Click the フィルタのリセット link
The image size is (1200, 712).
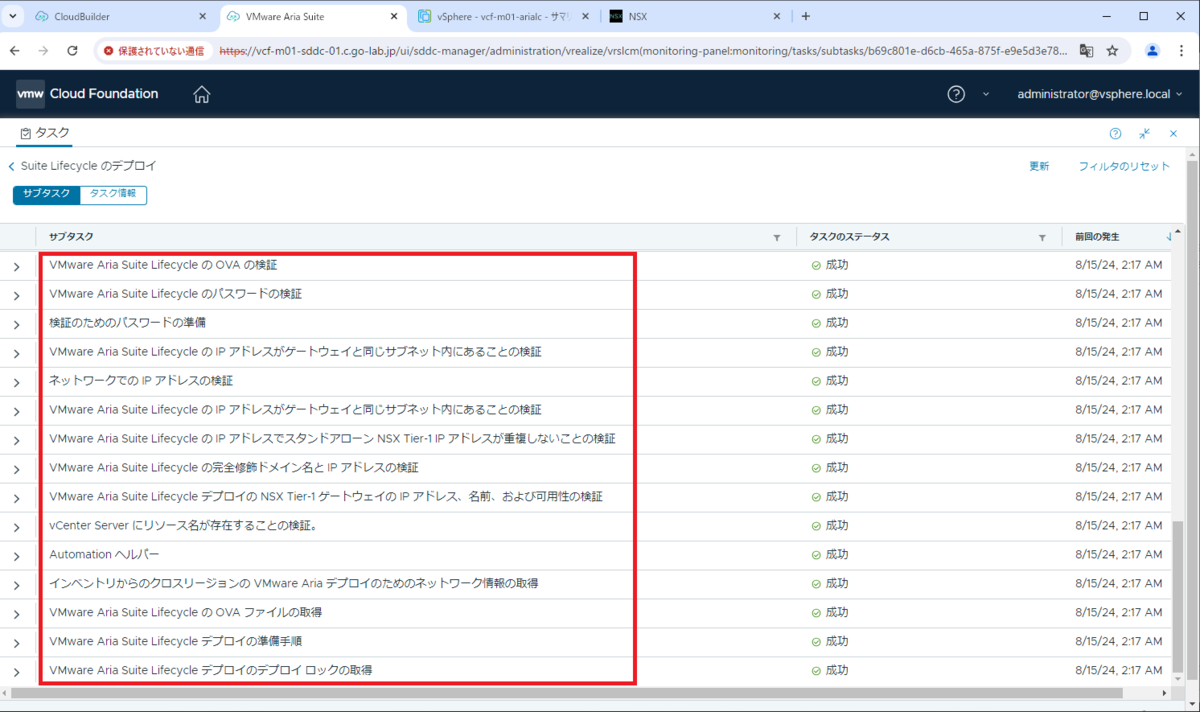1124,166
